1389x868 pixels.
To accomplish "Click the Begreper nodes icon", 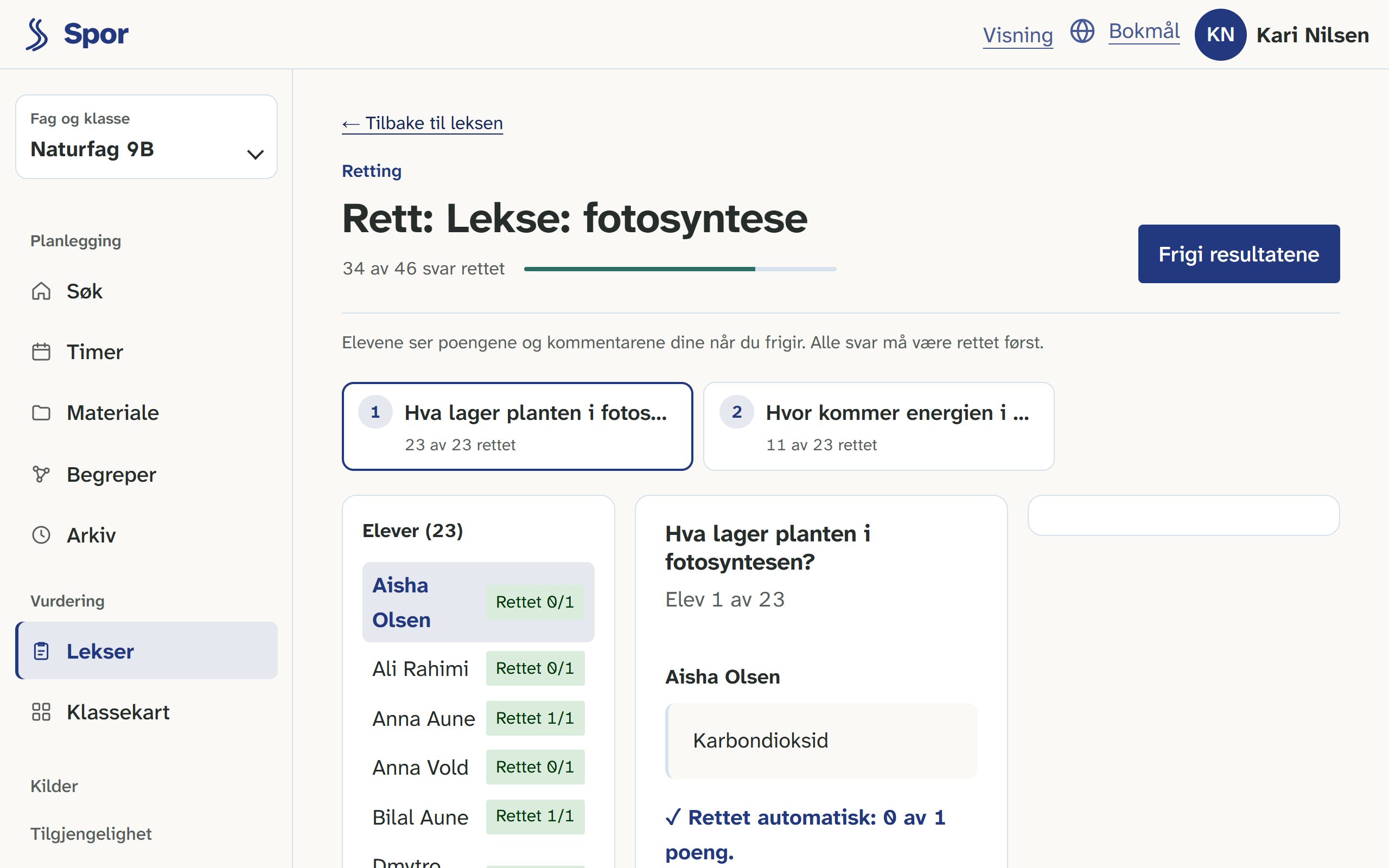I will pos(41,474).
